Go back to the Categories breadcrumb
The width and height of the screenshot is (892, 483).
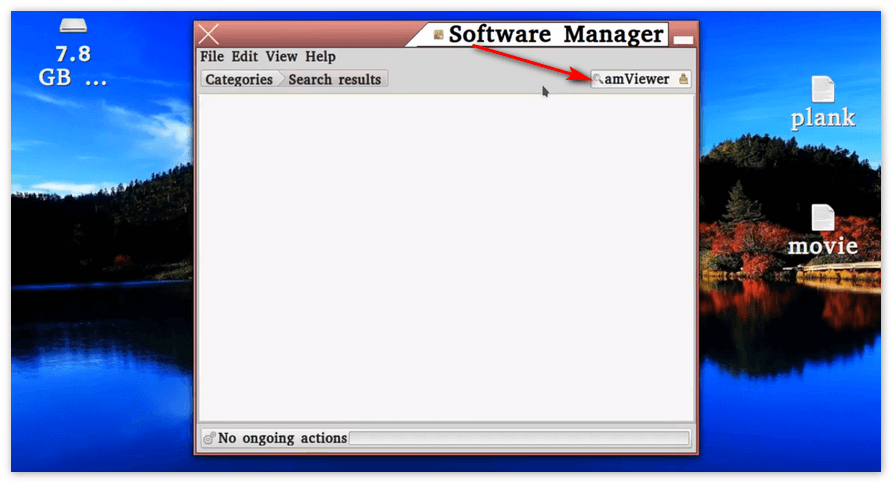239,79
